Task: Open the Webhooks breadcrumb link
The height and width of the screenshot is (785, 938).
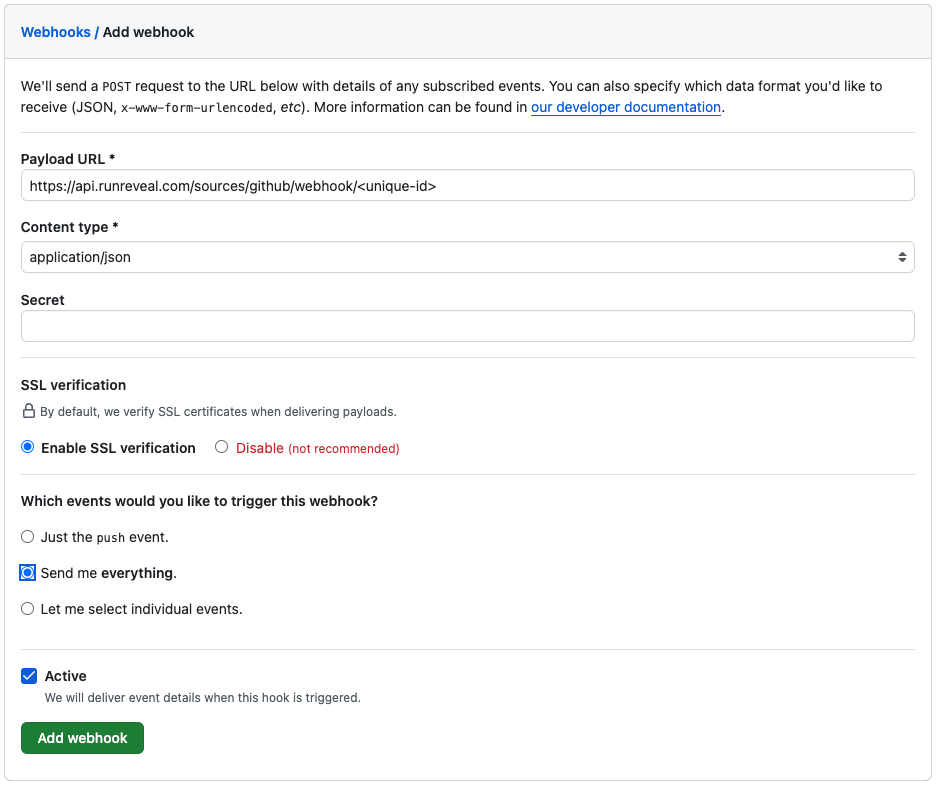Action: (x=55, y=32)
